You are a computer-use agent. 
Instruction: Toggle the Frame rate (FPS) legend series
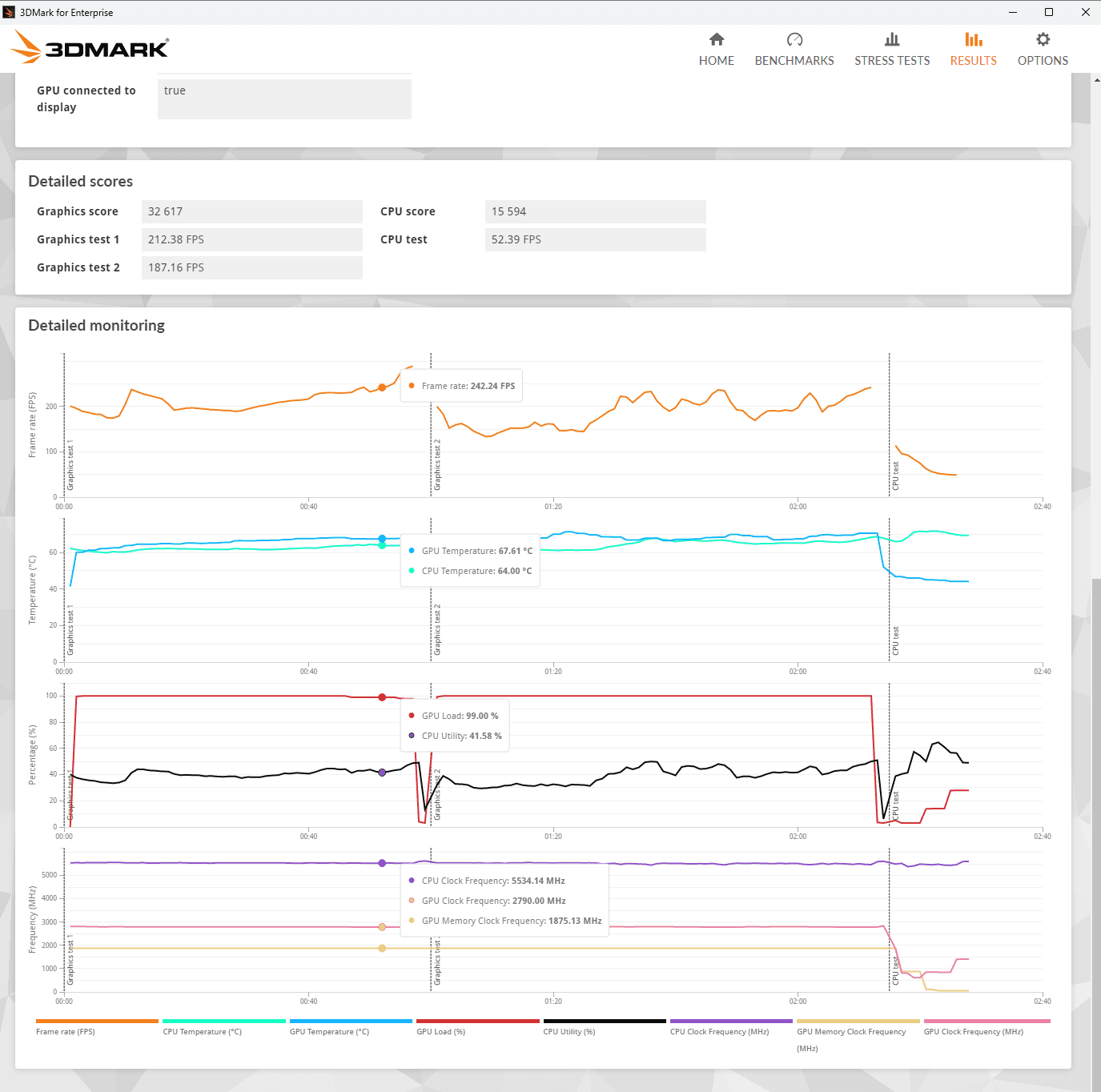(x=97, y=1026)
